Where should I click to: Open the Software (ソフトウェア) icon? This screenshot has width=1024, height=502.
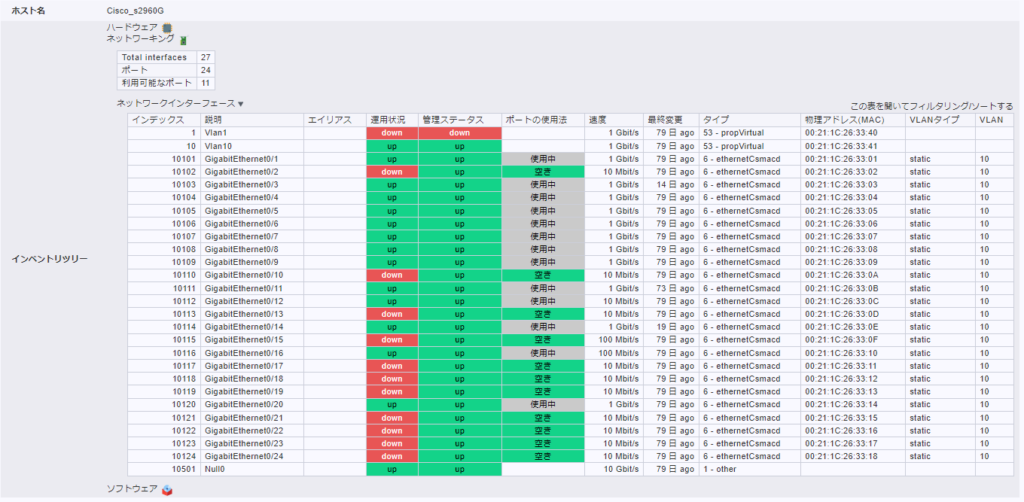click(x=168, y=490)
